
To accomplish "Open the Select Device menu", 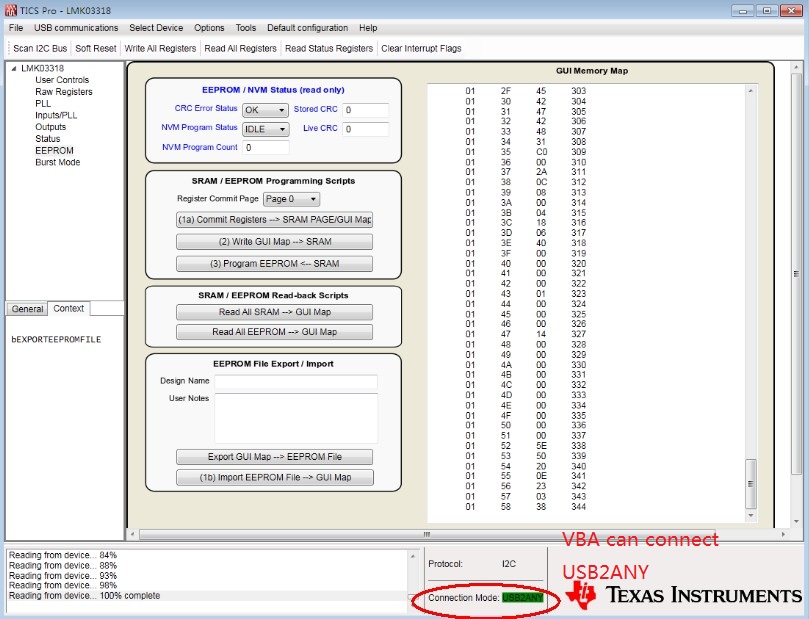I will click(156, 28).
